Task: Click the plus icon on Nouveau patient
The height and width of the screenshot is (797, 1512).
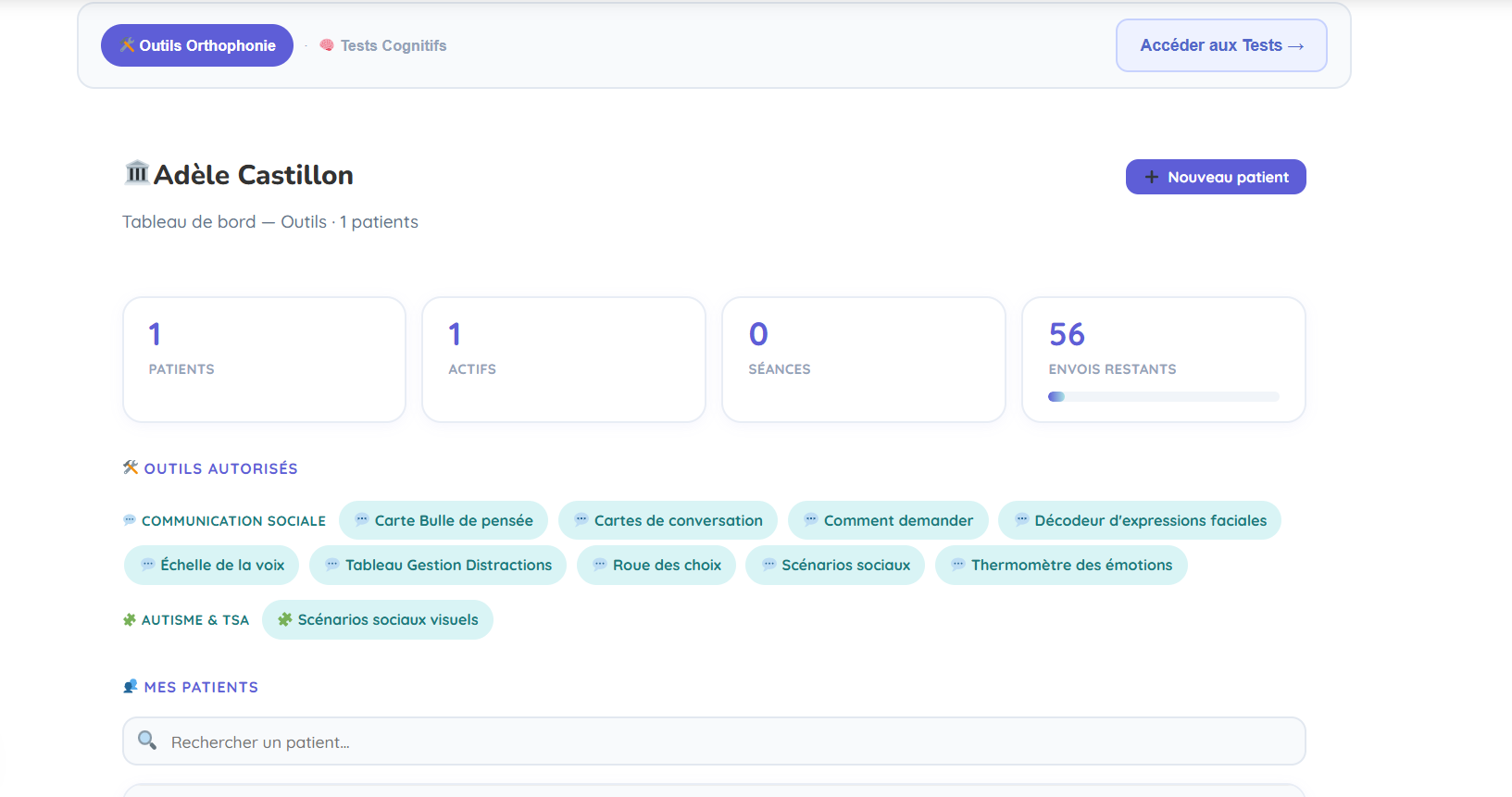Action: point(1152,177)
